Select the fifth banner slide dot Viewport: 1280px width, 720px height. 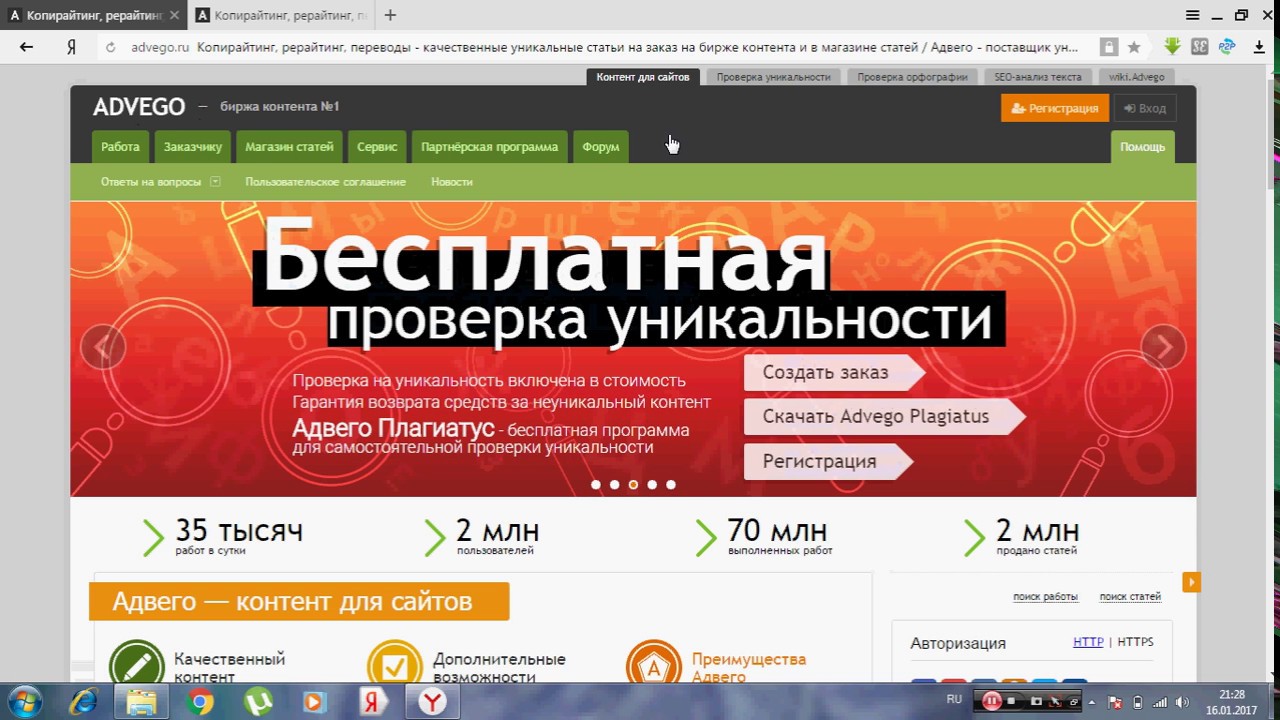coord(671,485)
